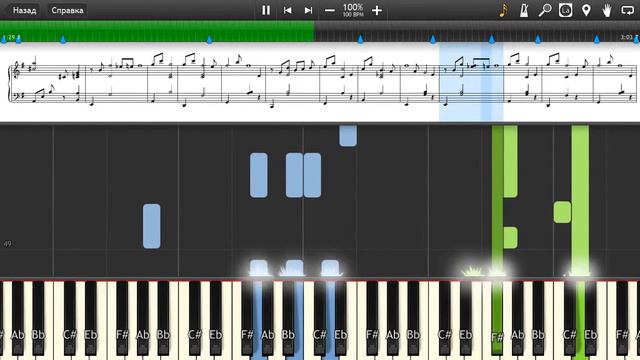Click the short blue note at top of roll
The image size is (640, 360).
point(348,136)
